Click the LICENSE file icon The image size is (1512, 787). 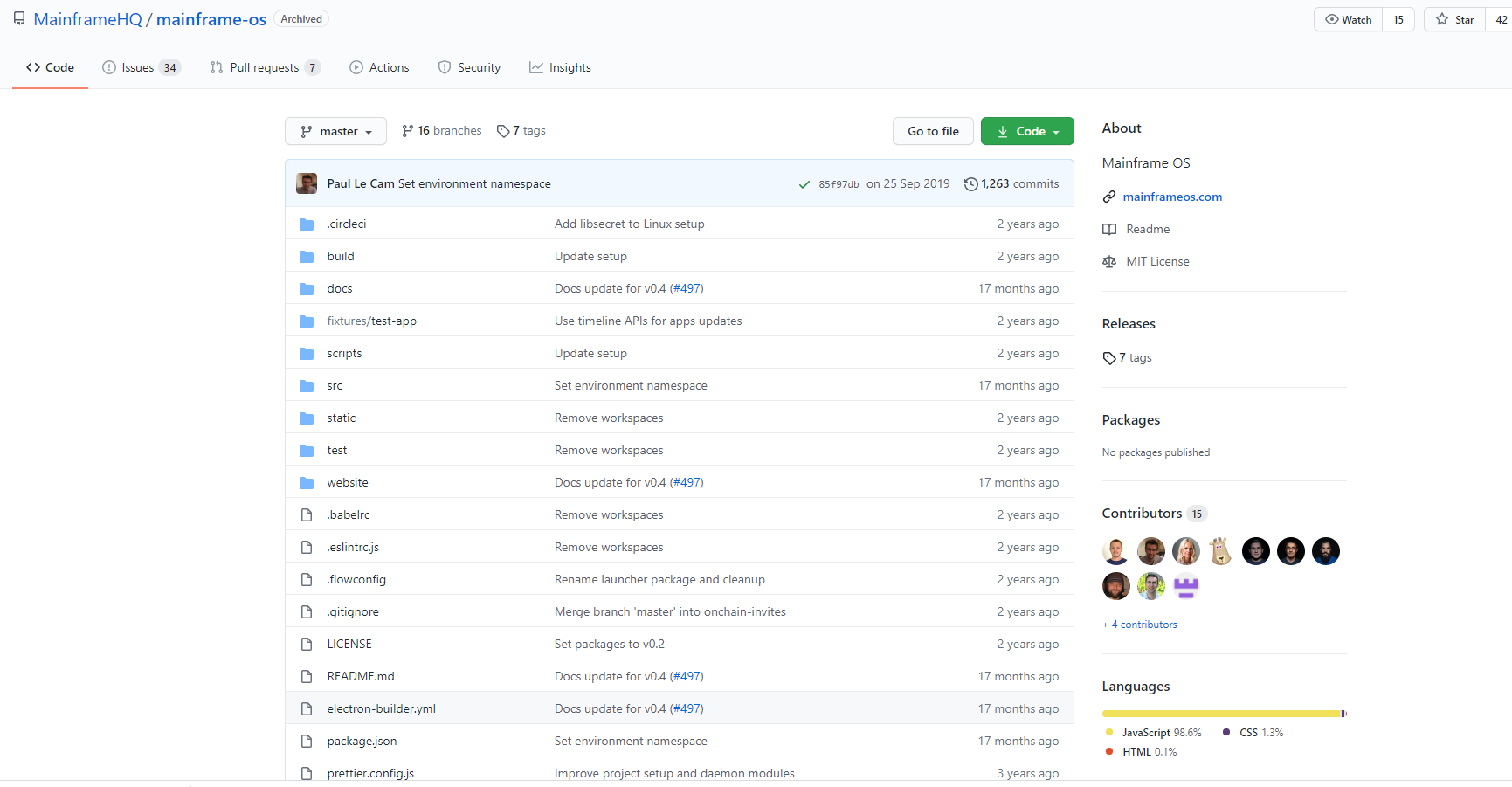307,645
